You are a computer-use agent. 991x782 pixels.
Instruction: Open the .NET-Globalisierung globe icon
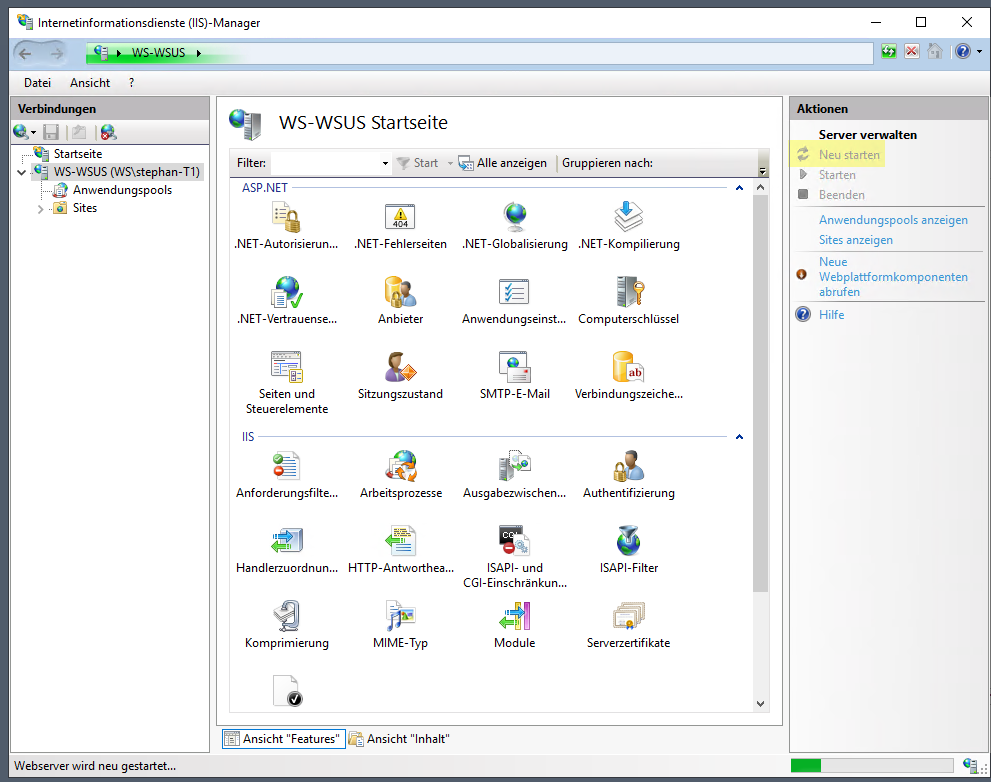click(515, 217)
